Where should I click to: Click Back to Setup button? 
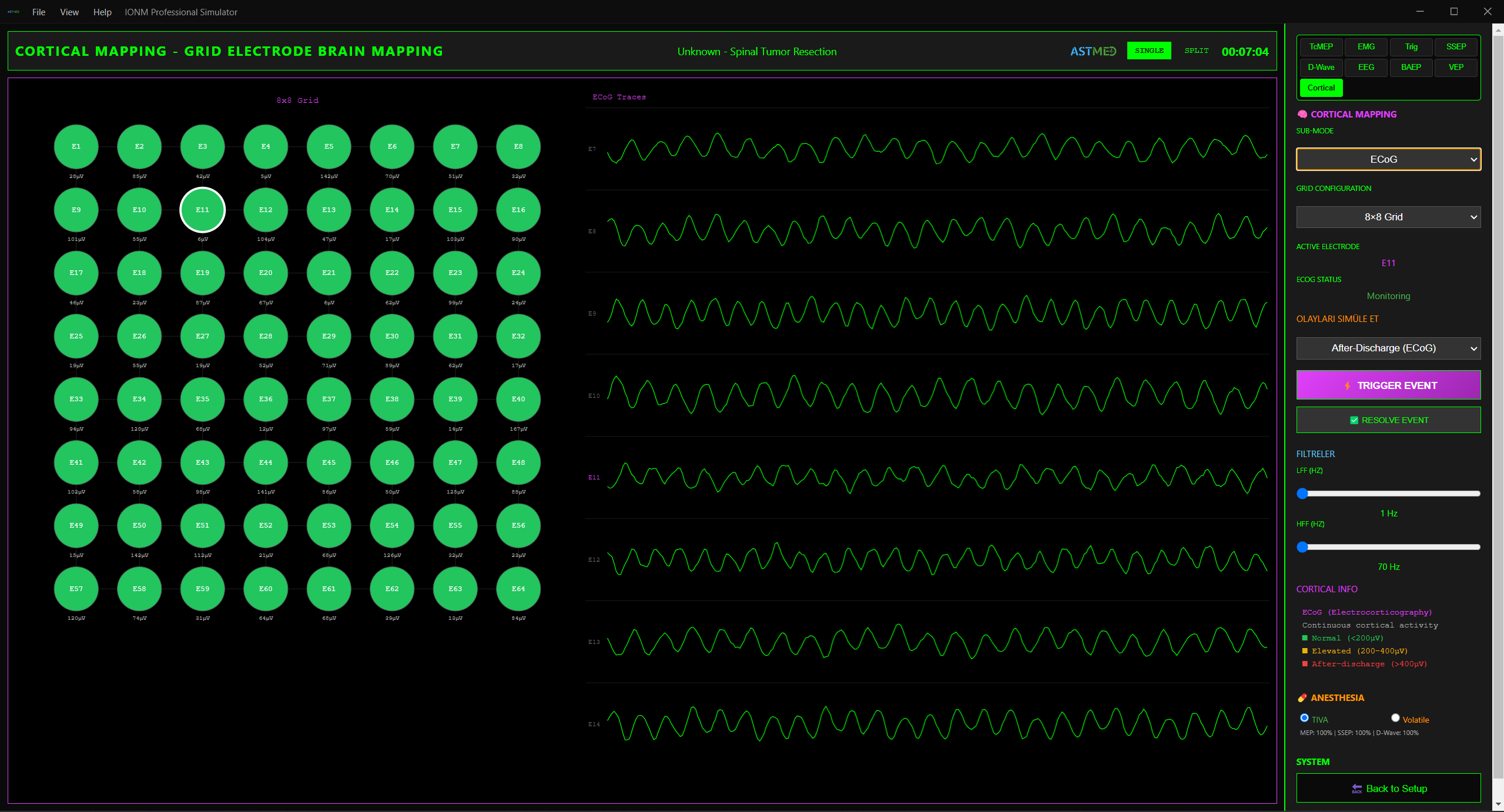coord(1388,788)
